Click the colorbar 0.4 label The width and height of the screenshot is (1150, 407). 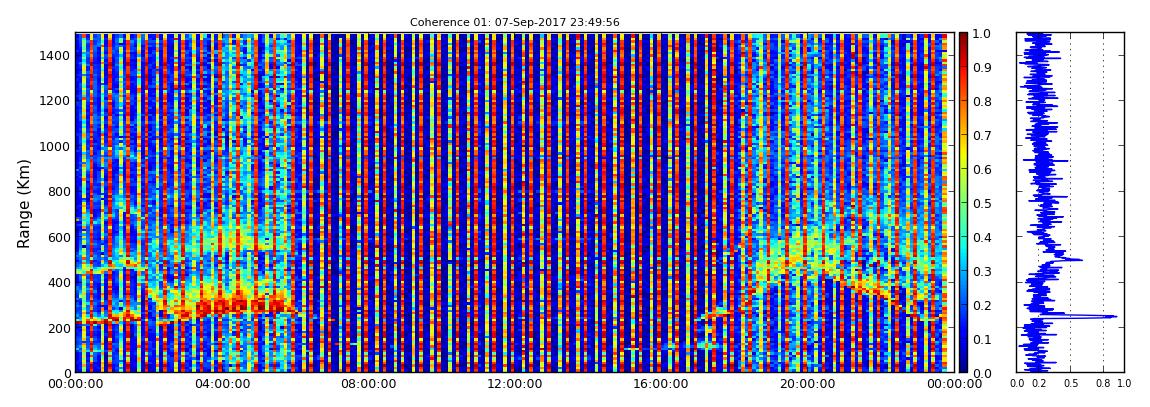981,238
